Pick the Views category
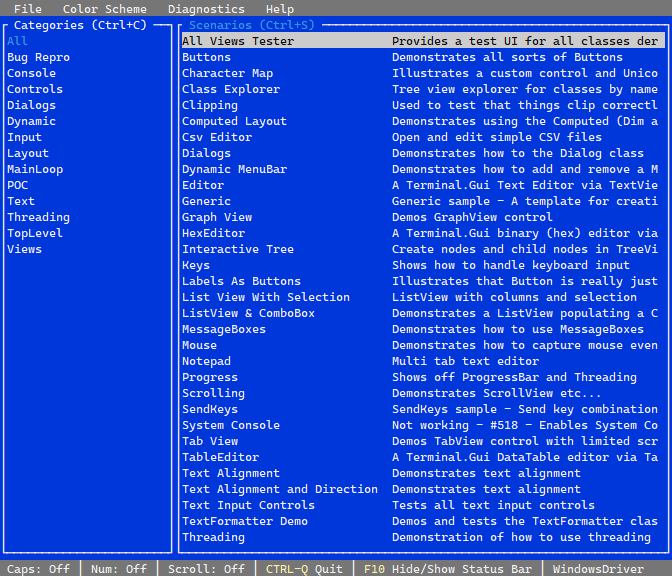Image resolution: width=672 pixels, height=576 pixels. click(24, 249)
